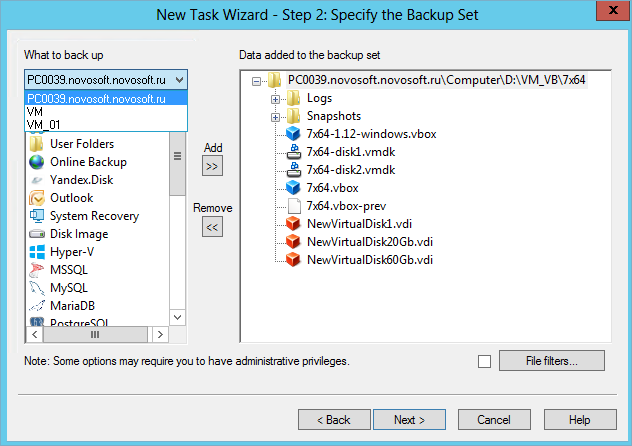Screen dimensions: 632x446
Task: Click the MSSQL icon
Action: (x=37, y=270)
